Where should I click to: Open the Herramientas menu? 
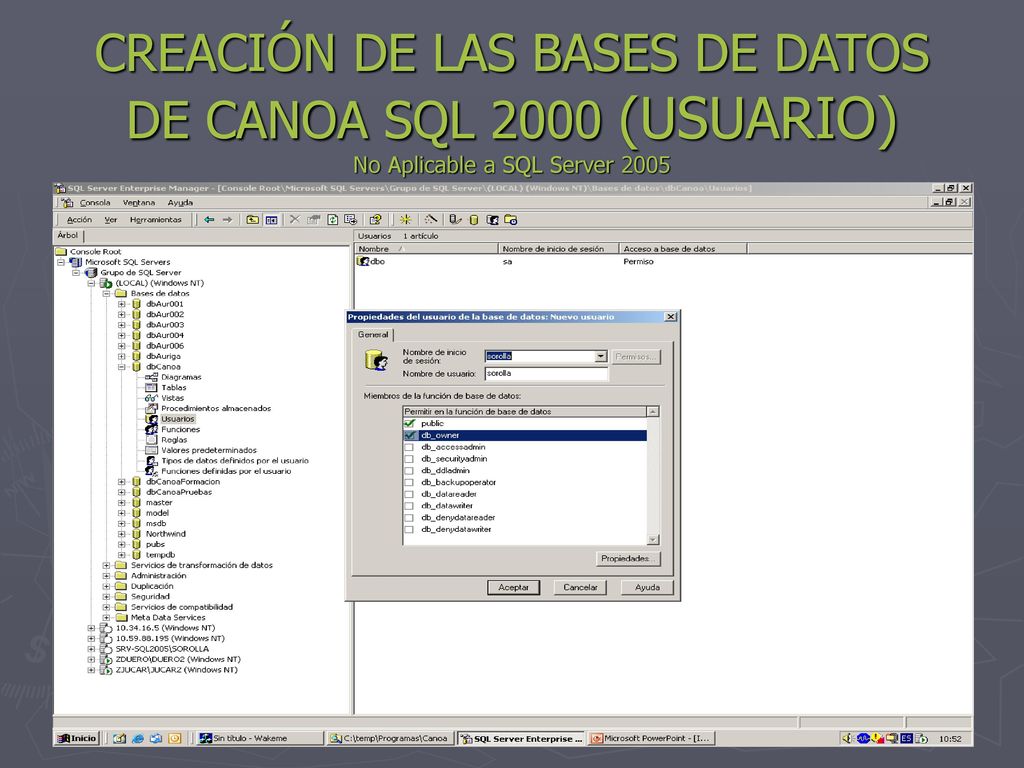(155, 219)
